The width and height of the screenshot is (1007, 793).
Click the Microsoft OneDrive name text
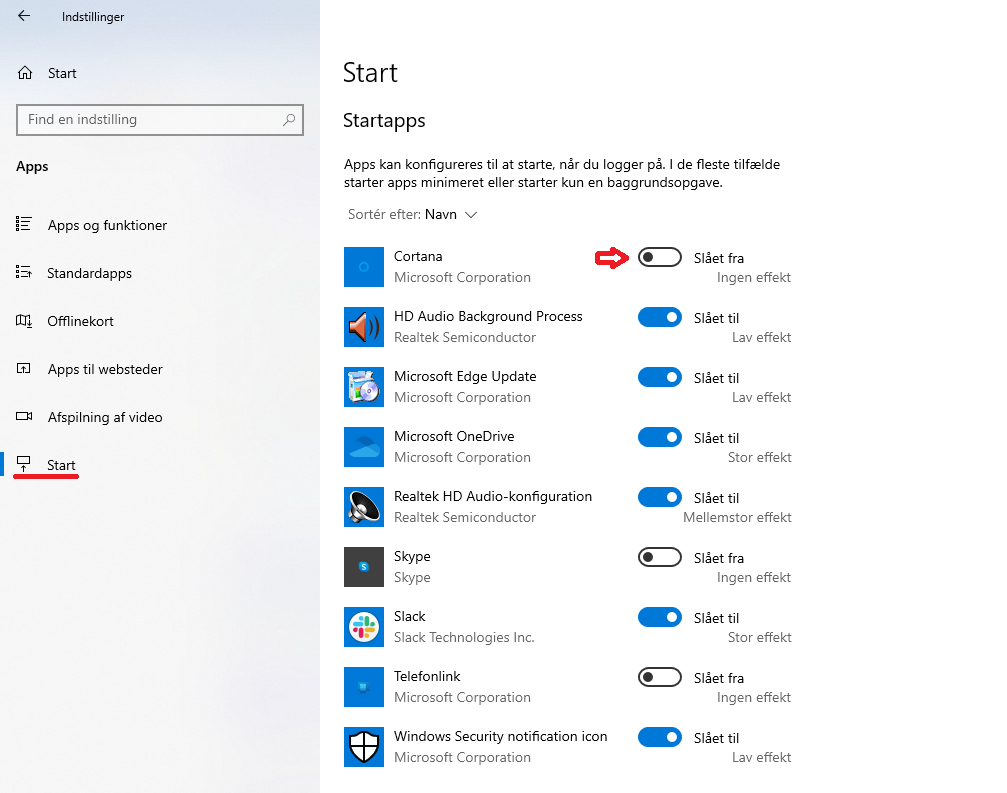[454, 436]
